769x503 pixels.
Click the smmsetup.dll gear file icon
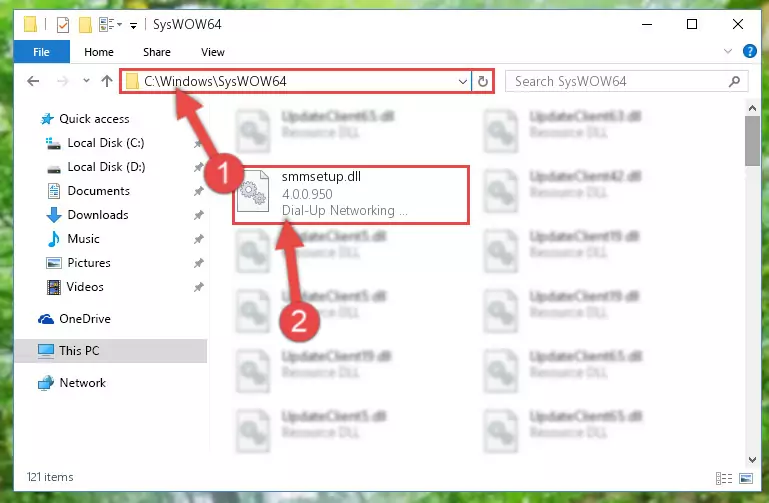click(253, 192)
